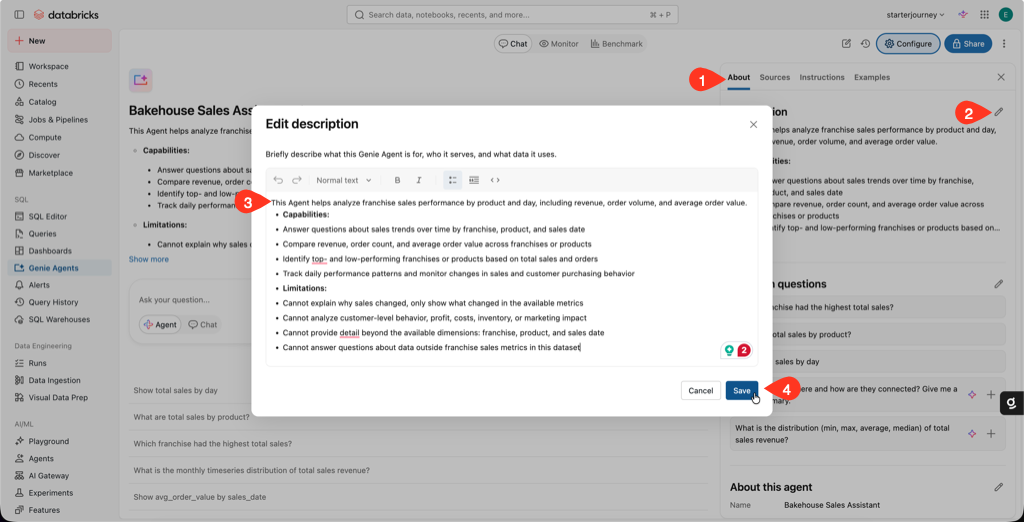
Task: Open Dashboards in the sidebar
Action: 59,251
